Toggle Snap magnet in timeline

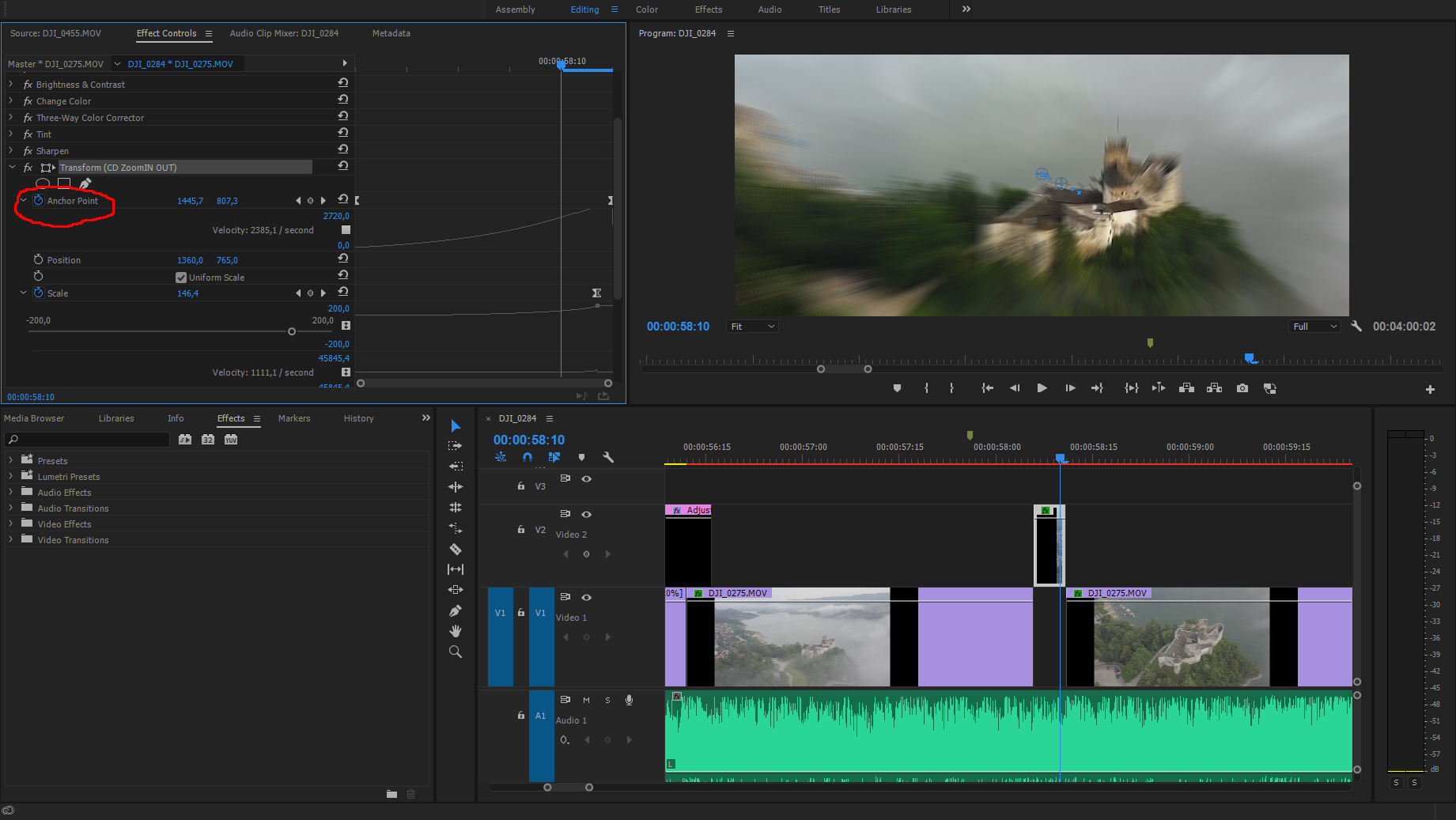(x=528, y=457)
